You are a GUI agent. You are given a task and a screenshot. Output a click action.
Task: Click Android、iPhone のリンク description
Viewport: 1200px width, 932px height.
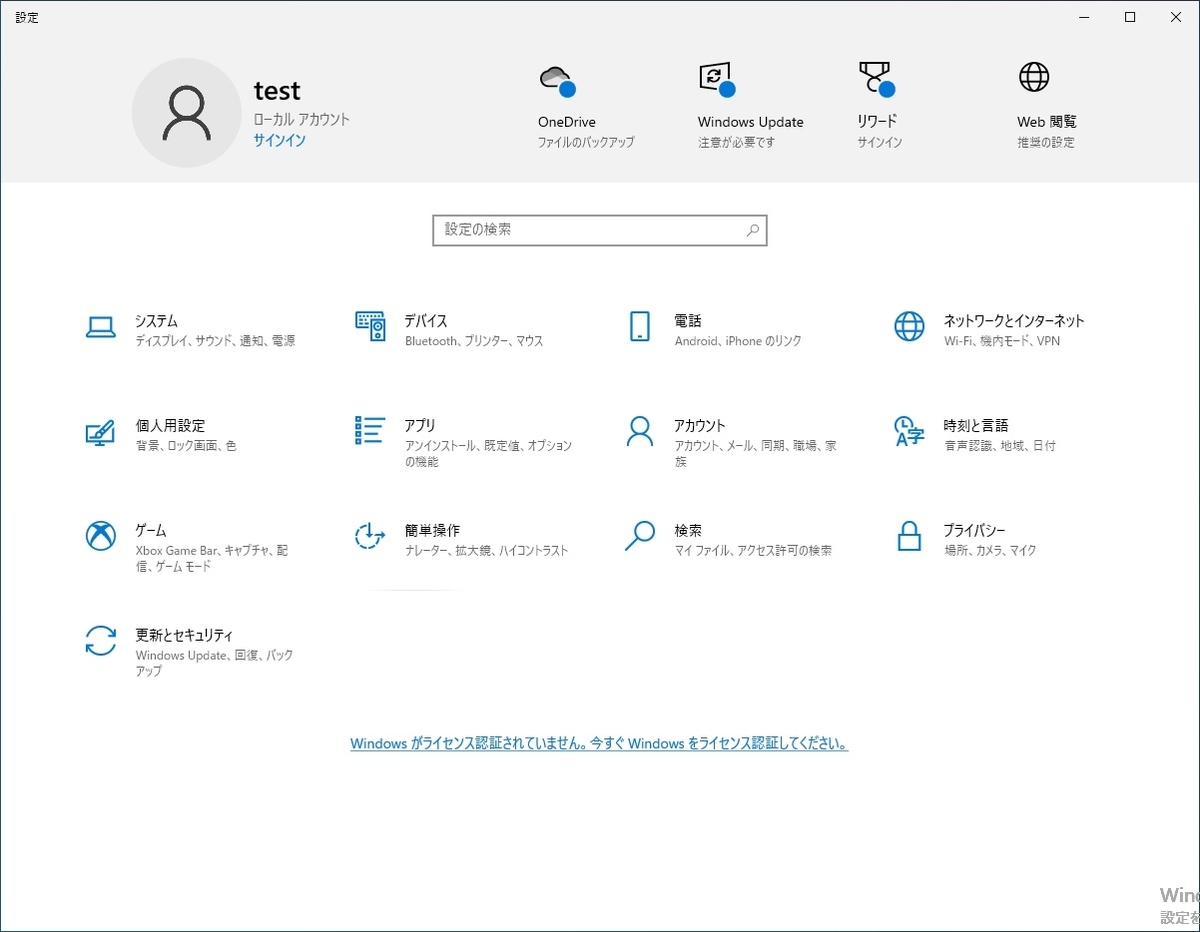pyautogui.click(x=738, y=341)
